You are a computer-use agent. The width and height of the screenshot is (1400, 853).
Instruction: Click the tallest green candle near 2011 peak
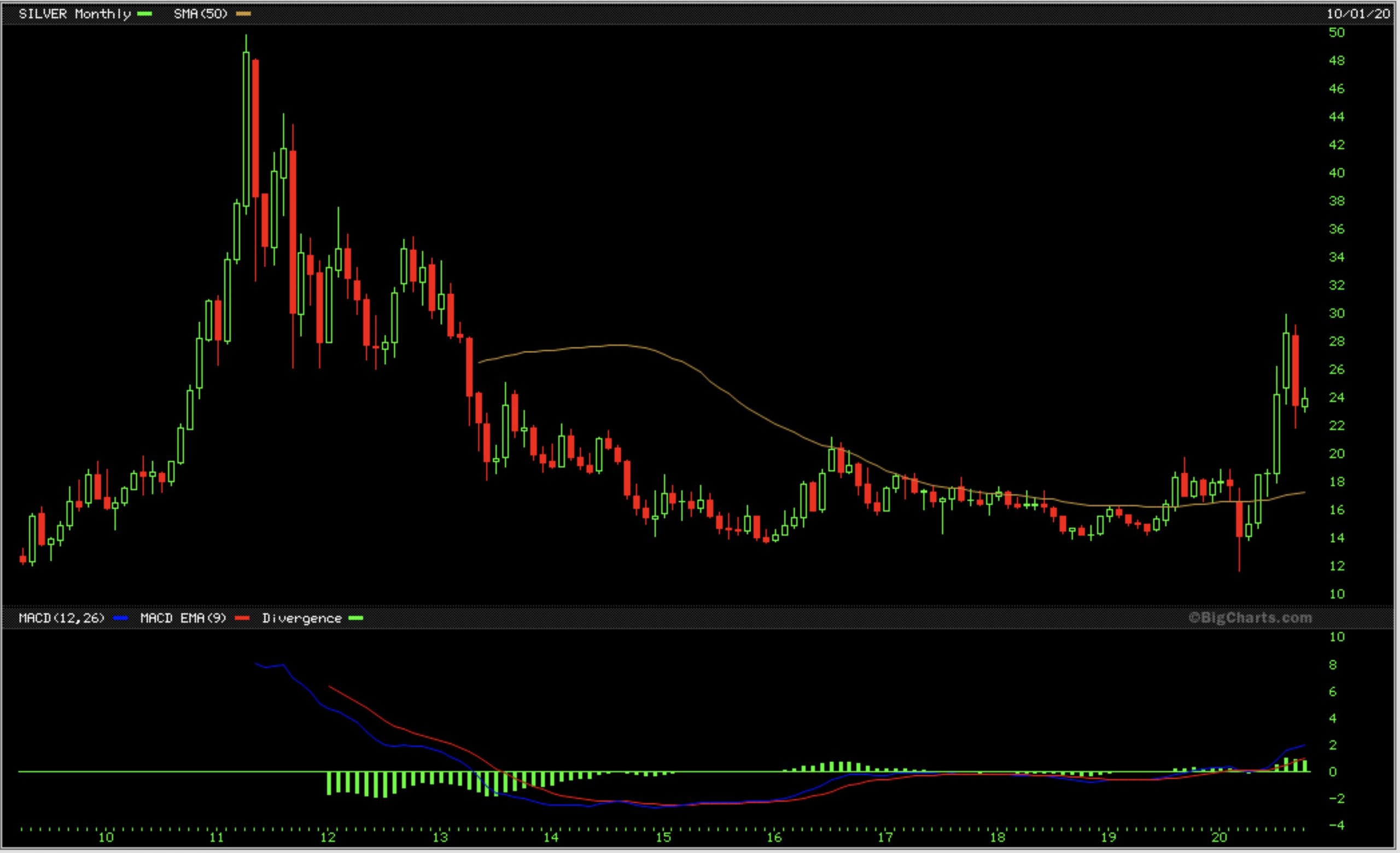(246, 129)
